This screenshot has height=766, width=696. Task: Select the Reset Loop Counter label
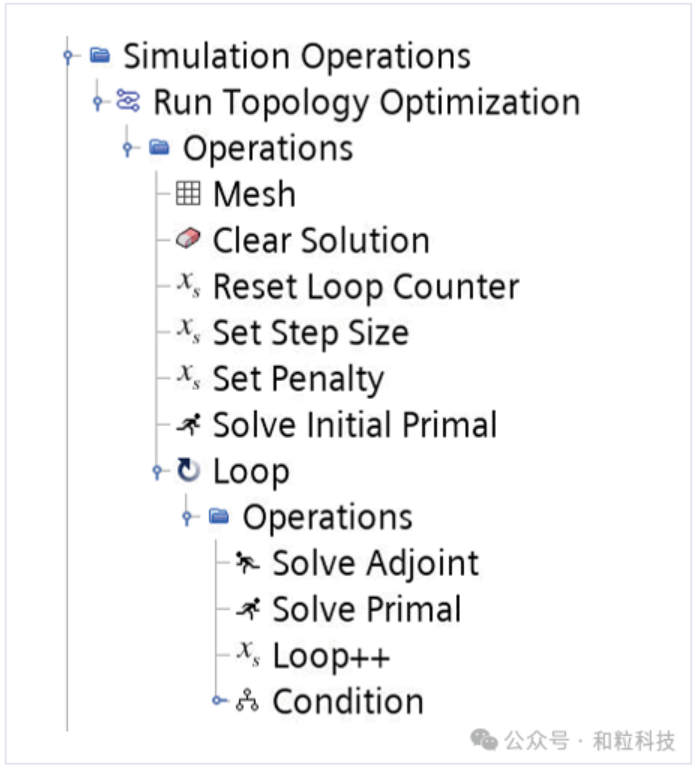(x=365, y=287)
